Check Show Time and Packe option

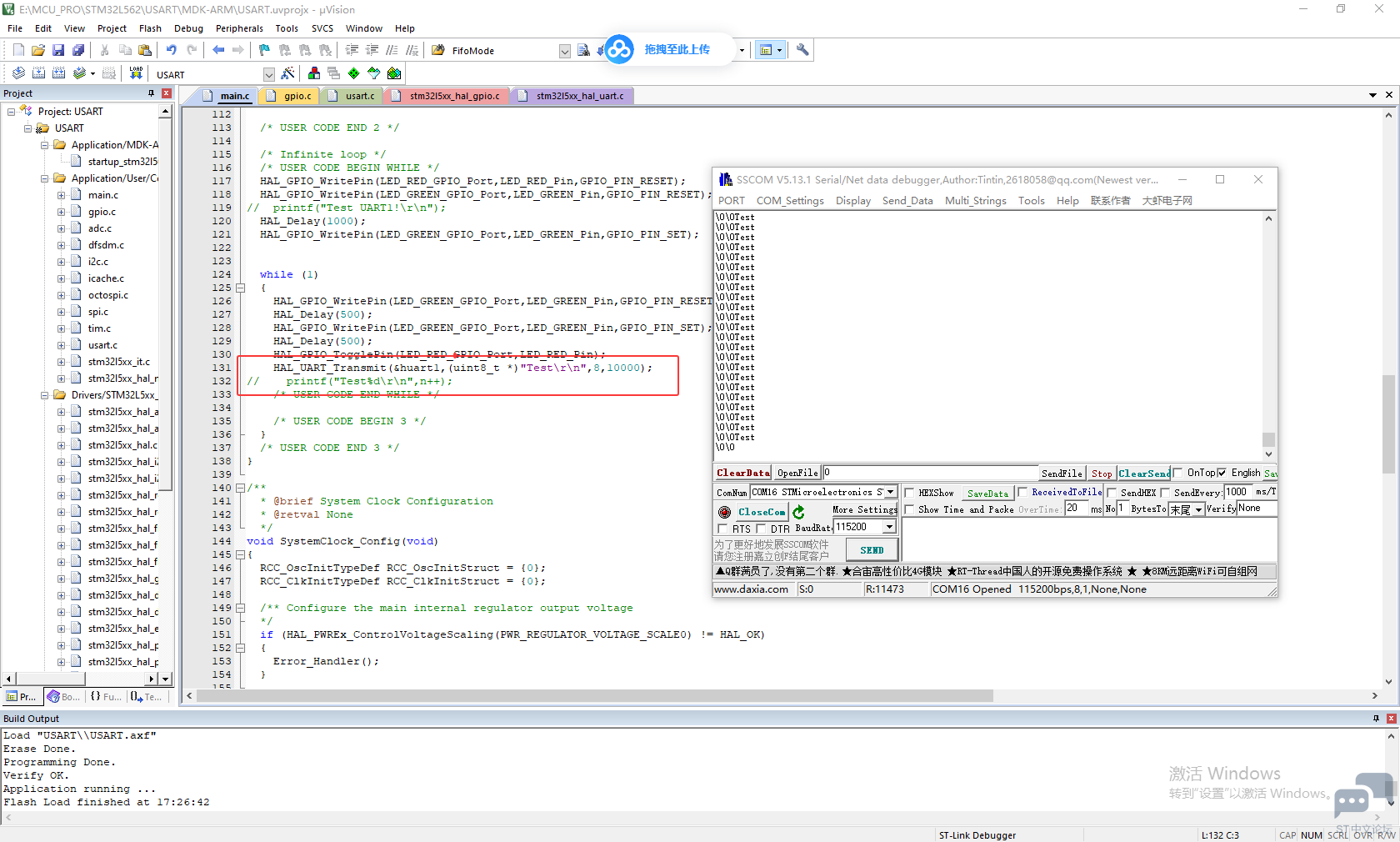(x=910, y=509)
